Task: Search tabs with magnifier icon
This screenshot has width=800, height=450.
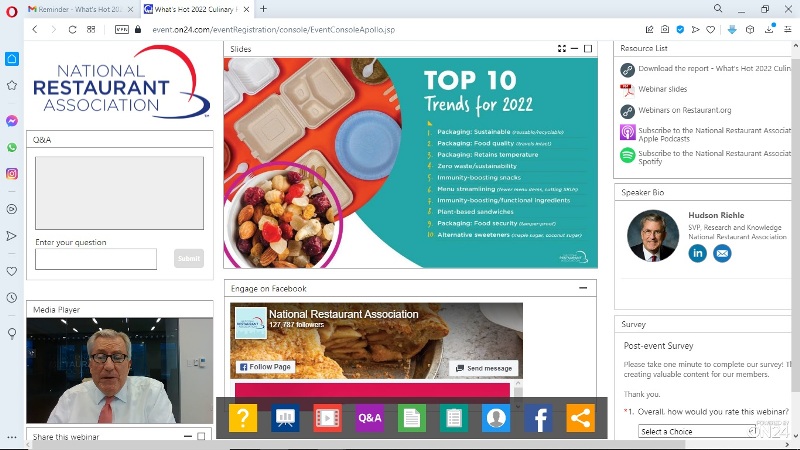Action: (x=718, y=9)
